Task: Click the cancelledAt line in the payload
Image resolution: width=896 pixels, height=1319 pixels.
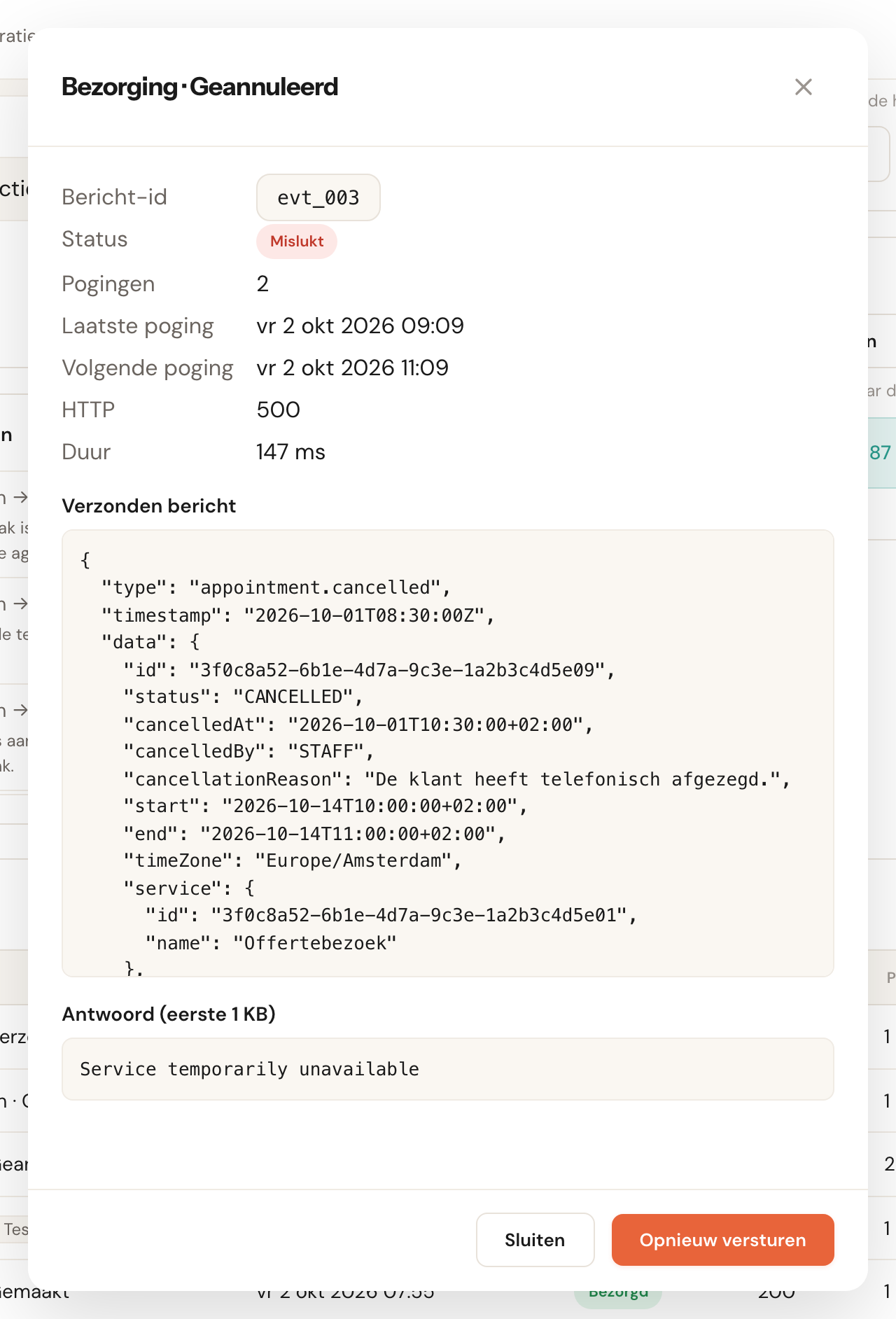Action: 358,725
